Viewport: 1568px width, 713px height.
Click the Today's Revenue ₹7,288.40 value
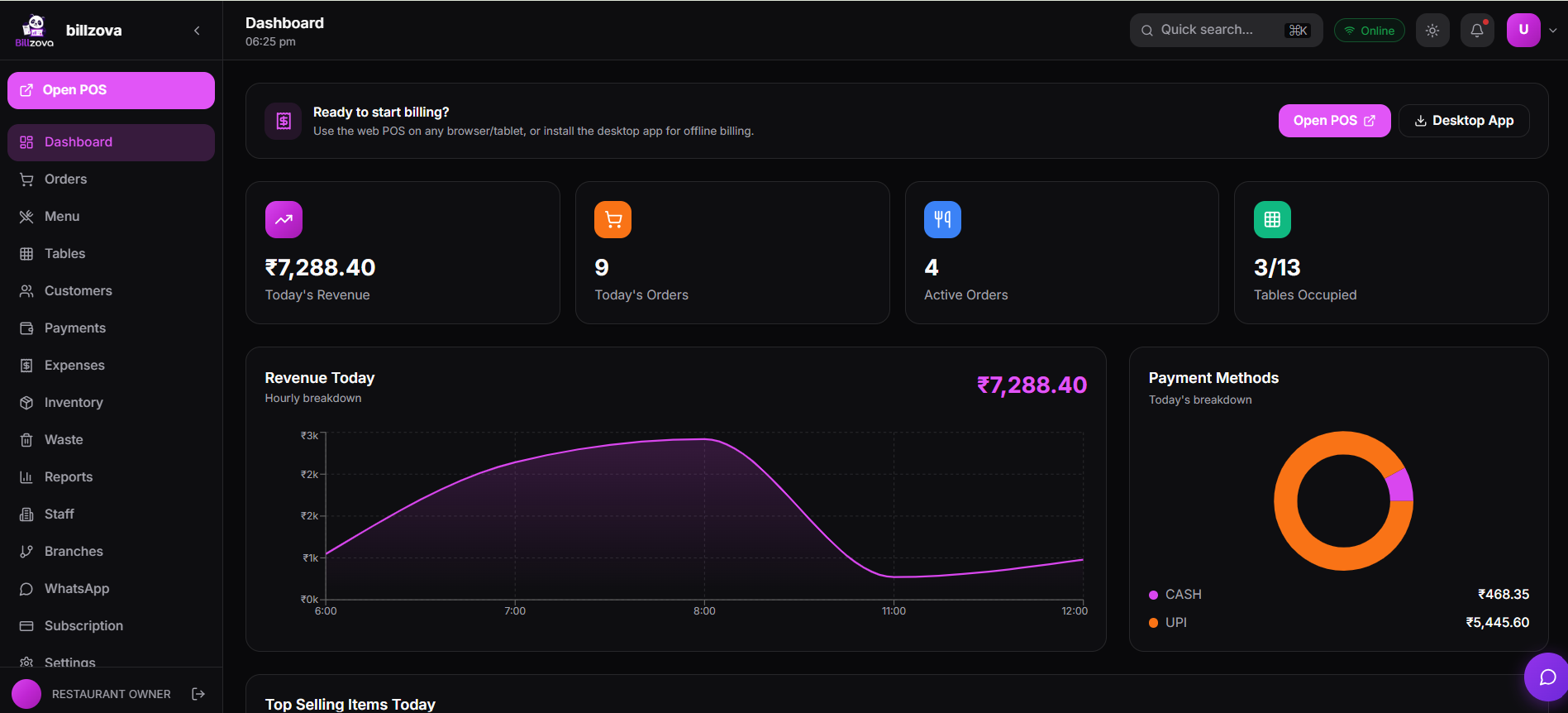pos(320,268)
